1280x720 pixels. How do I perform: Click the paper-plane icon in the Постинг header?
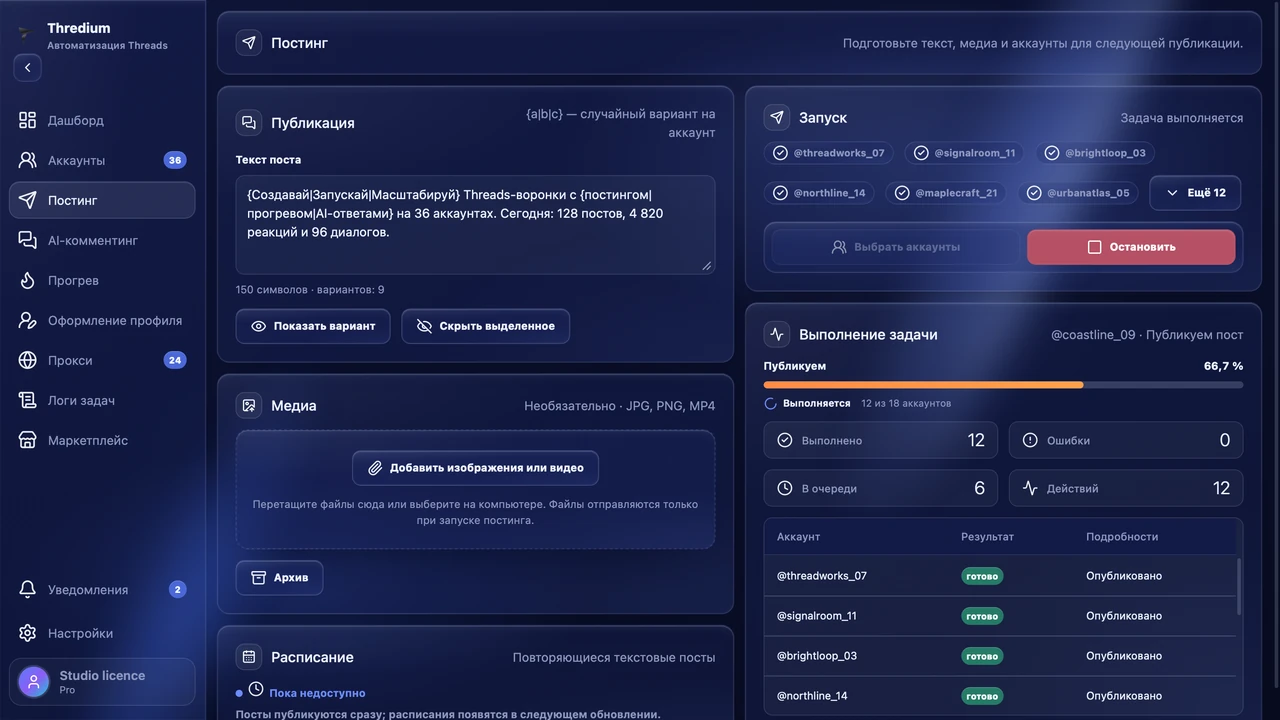(249, 43)
